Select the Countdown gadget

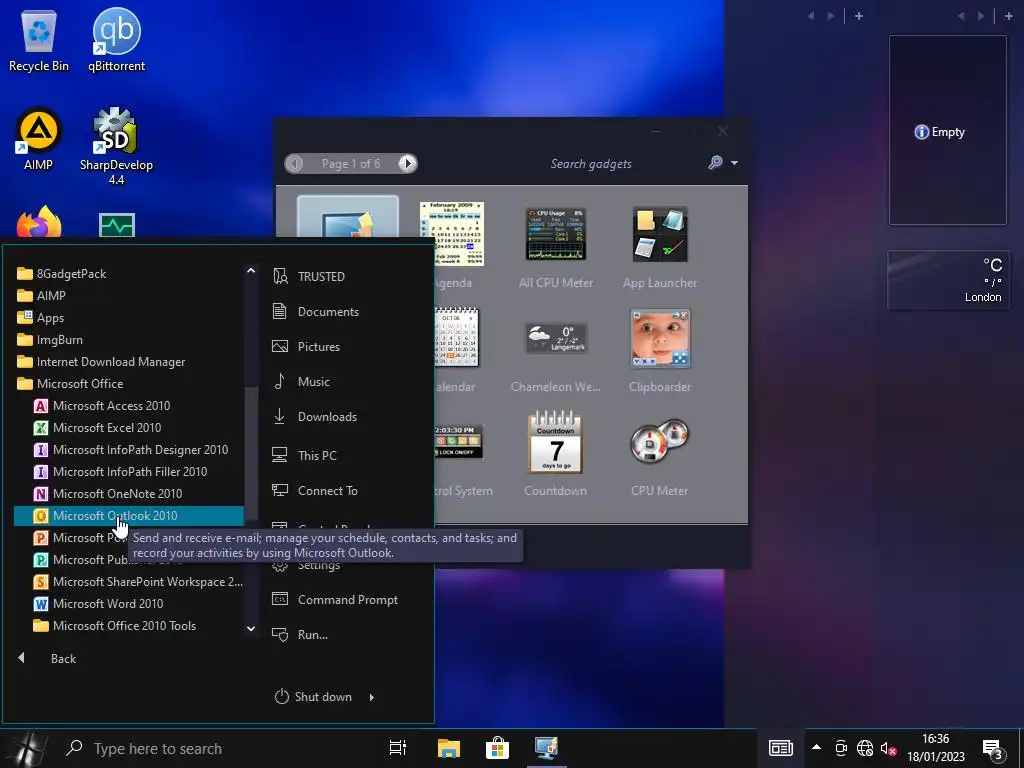point(555,454)
